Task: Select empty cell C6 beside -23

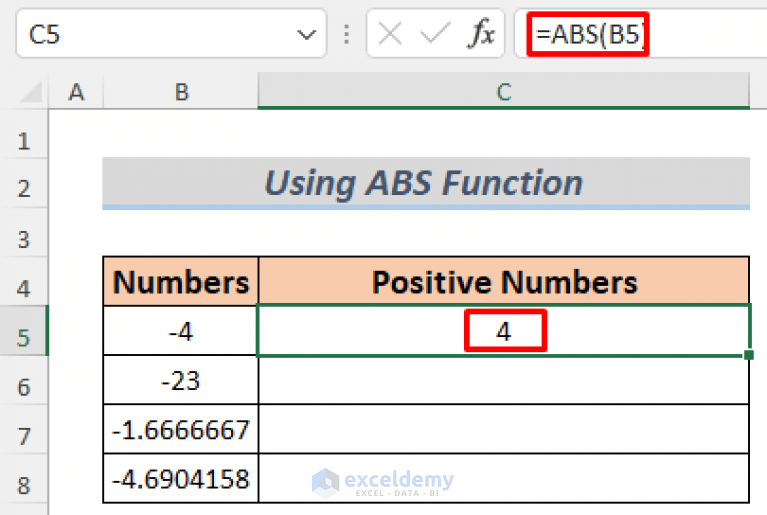Action: click(x=504, y=380)
